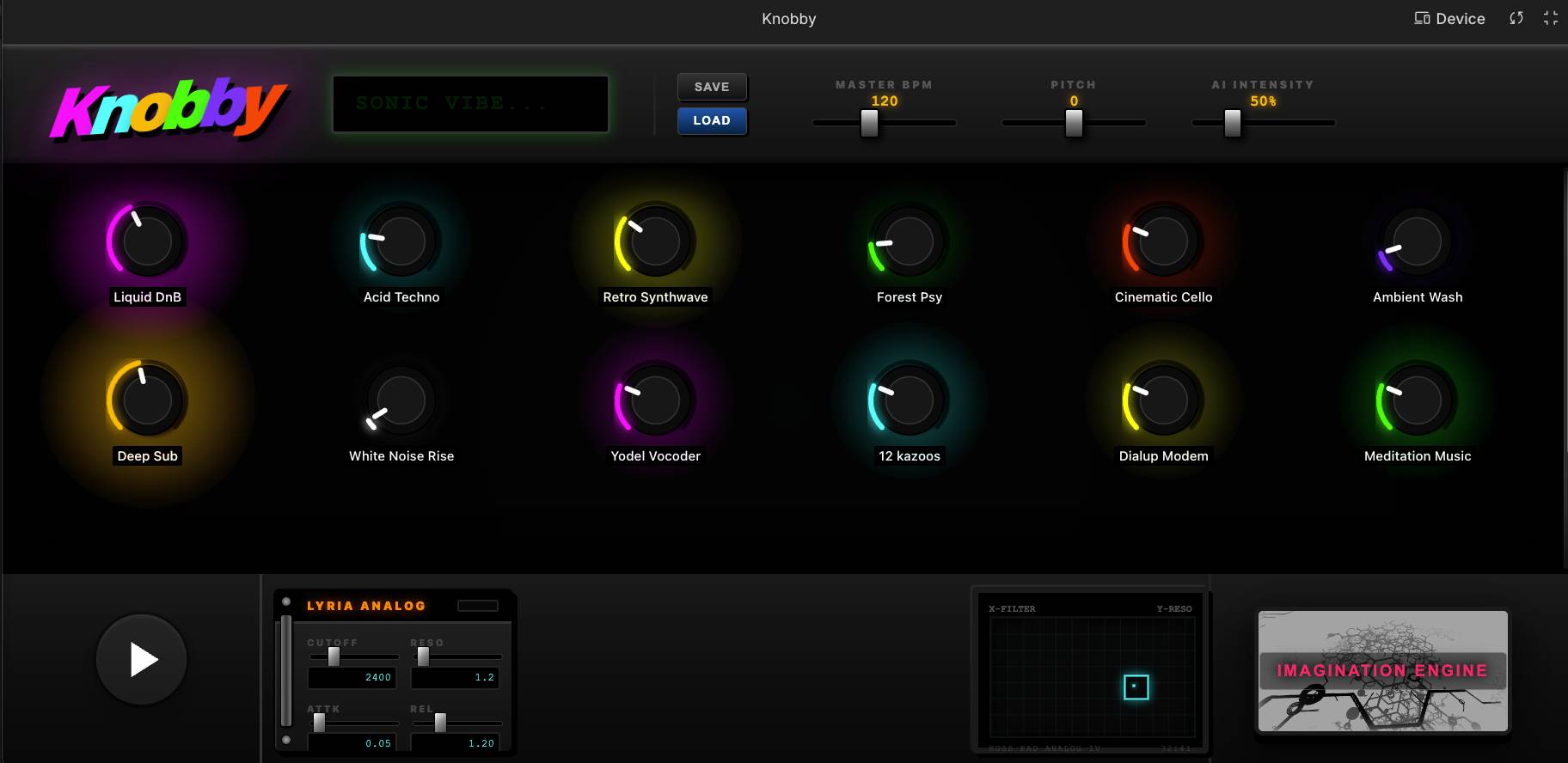Screen dimensions: 1568x763
Task: Click the Dialup Modem knob
Action: 1163,400
